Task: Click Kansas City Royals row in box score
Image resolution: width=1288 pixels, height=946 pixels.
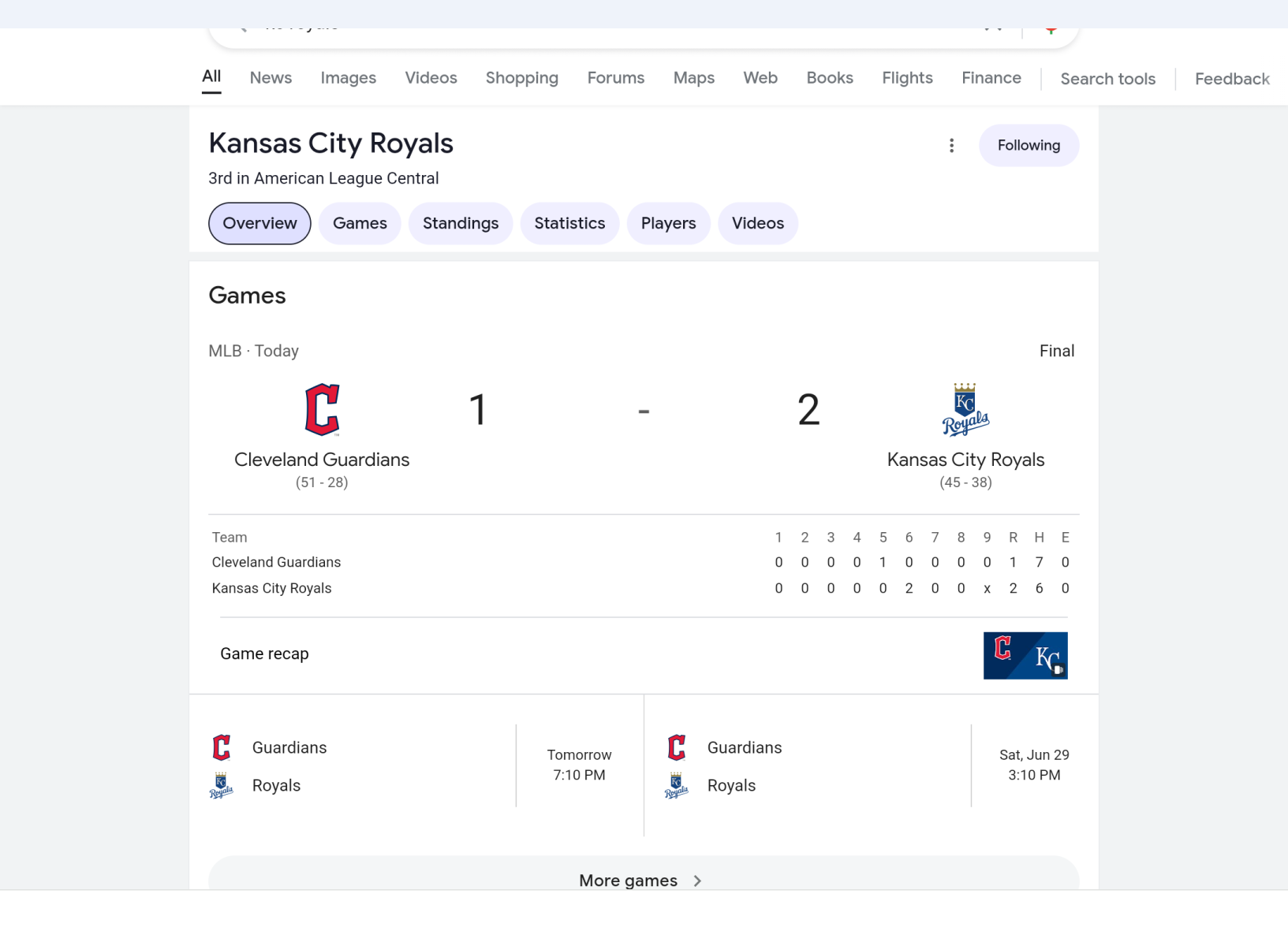Action: click(644, 588)
